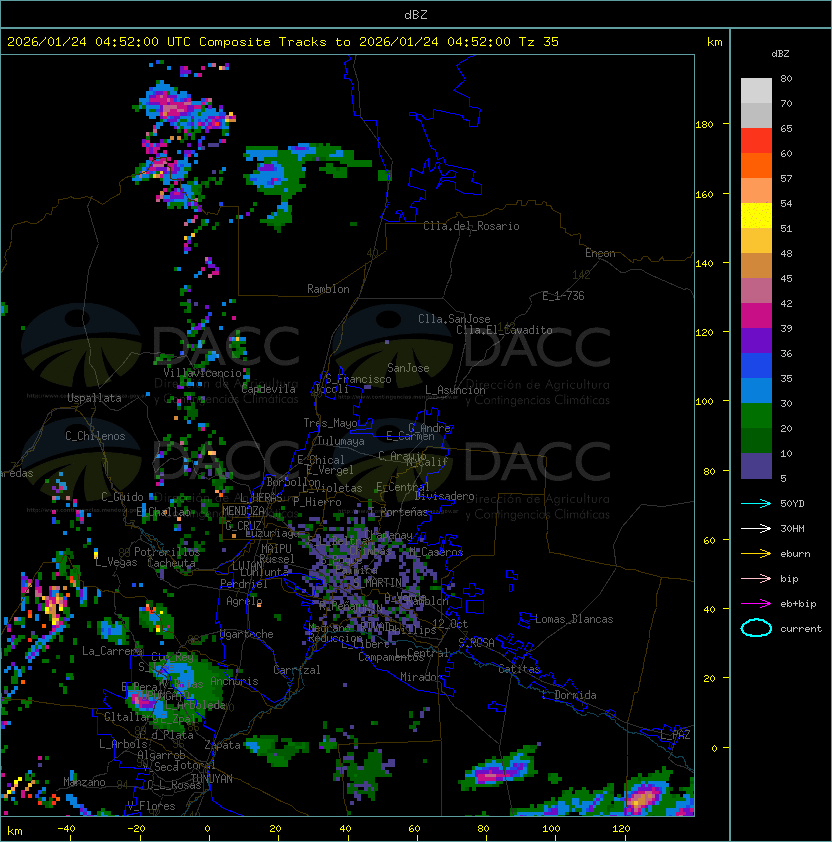Viewport: 832px width, 842px height.
Task: Click the '180' tick on right axis
Action: [x=704, y=124]
